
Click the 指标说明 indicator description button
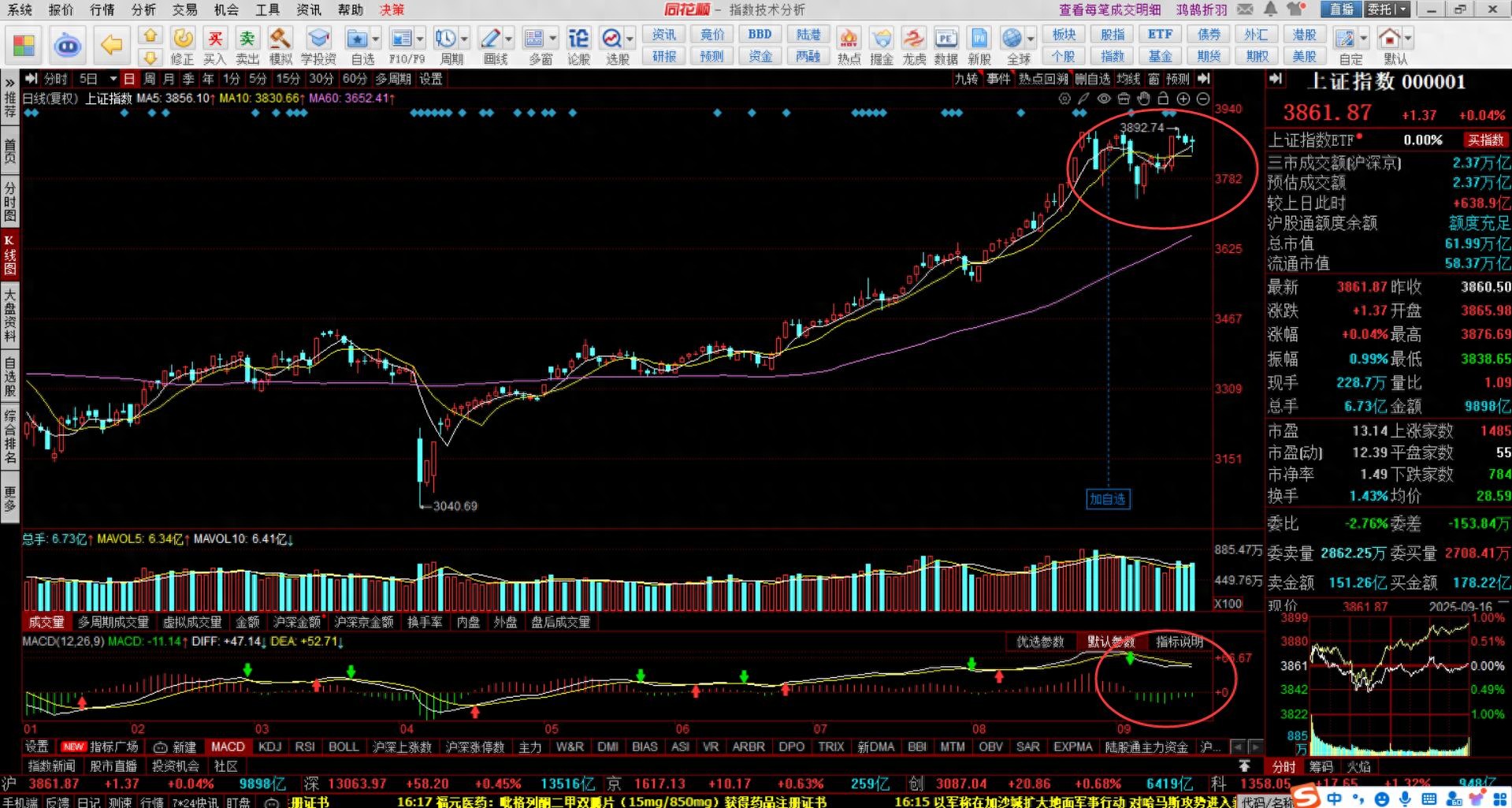(x=1179, y=642)
